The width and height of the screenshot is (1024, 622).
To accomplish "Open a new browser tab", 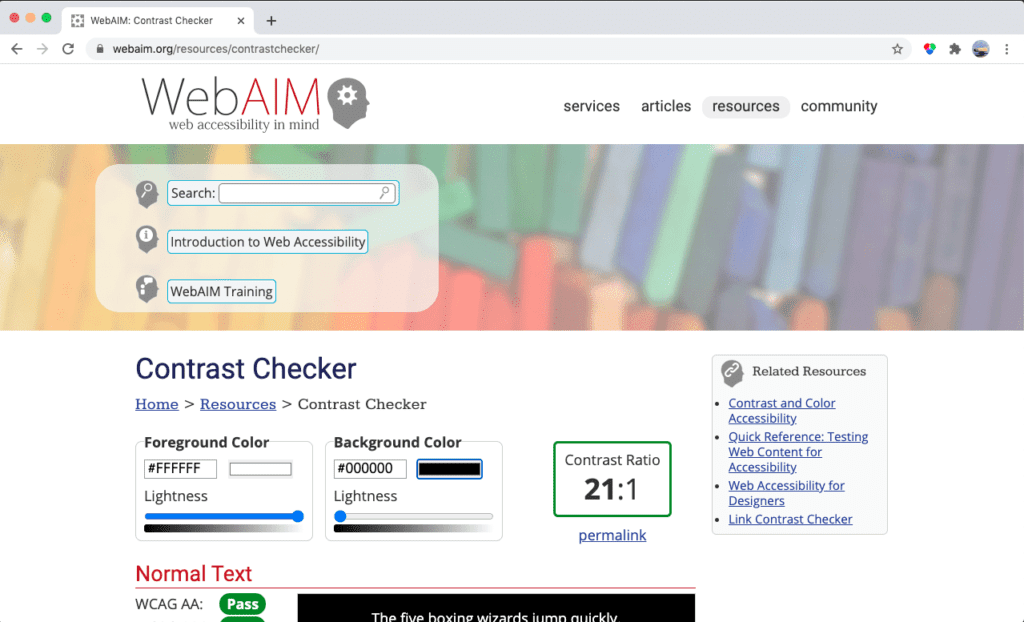I will pos(271,21).
